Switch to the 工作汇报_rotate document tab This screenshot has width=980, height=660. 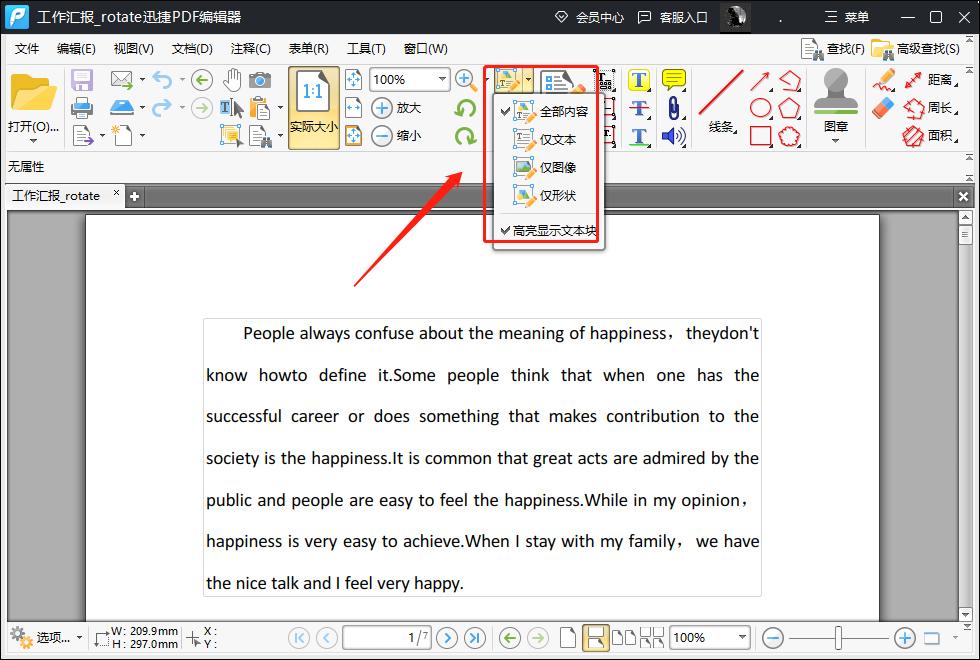click(56, 196)
